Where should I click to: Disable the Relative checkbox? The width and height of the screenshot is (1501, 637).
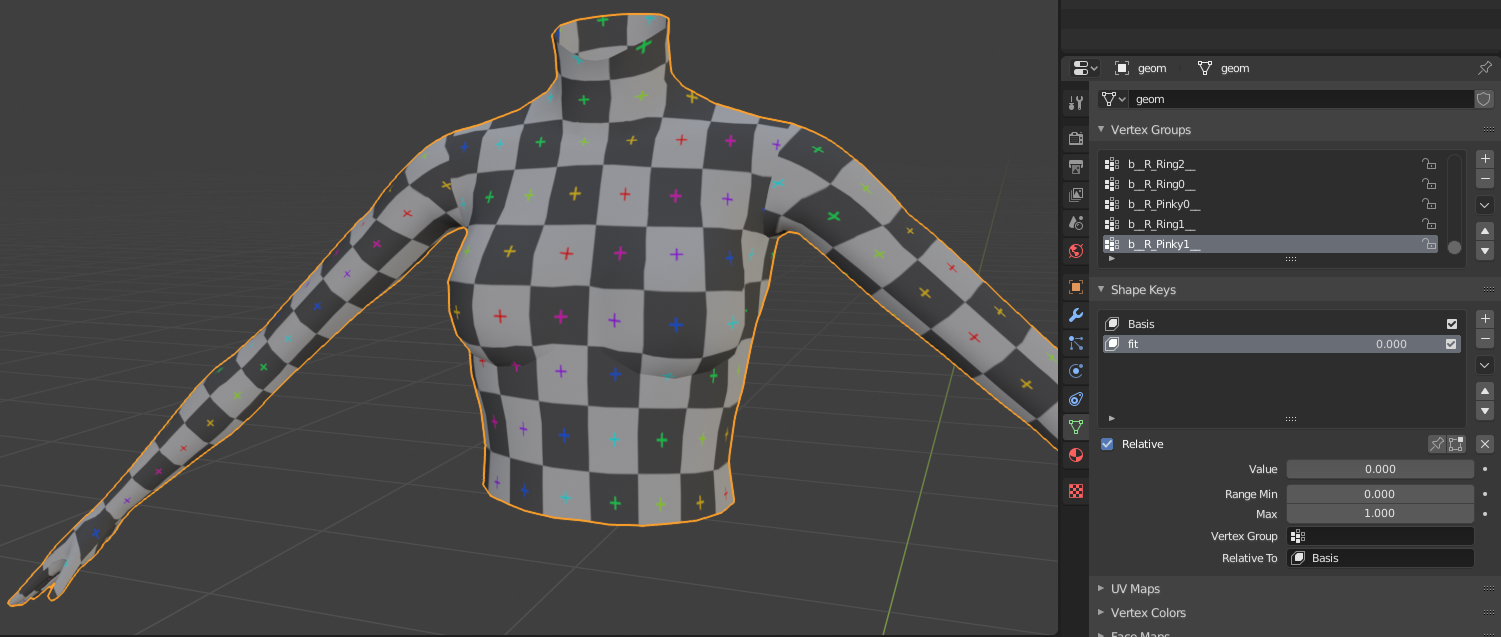1107,444
